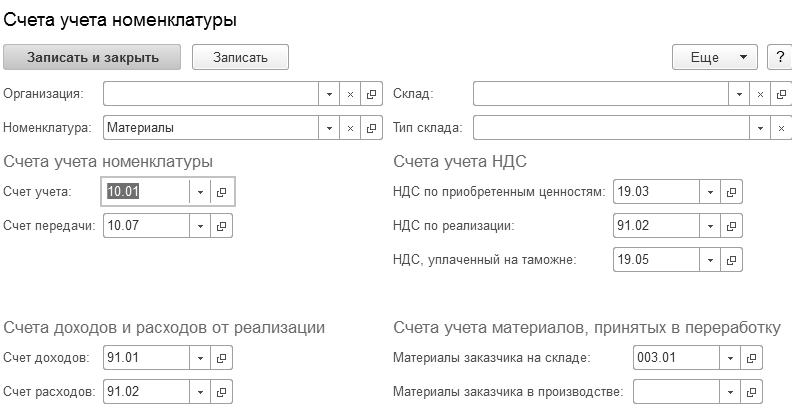
Task: Open the Номенклатура item form icon
Action: 372,128
